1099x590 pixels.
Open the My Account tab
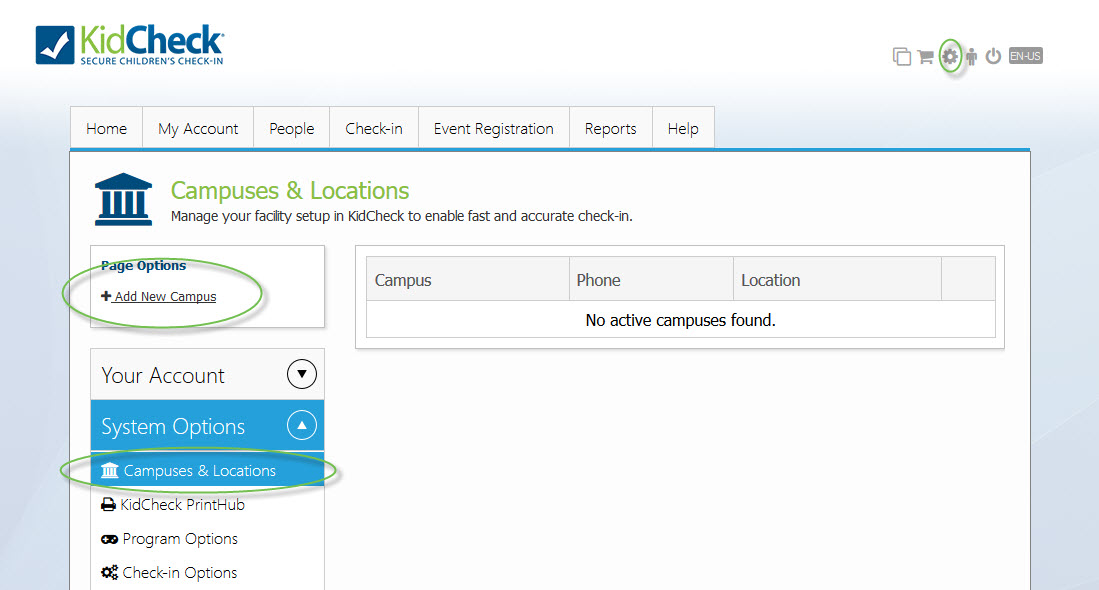[x=198, y=128]
